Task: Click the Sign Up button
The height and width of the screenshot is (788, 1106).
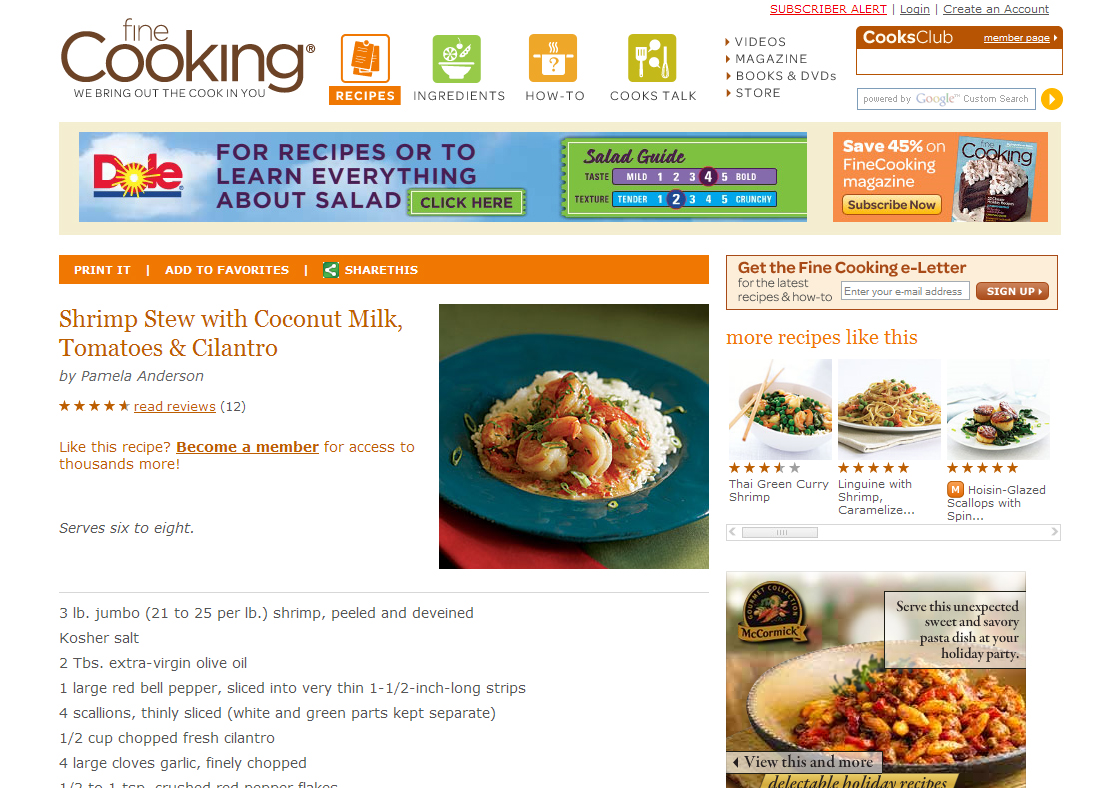Action: [1012, 291]
